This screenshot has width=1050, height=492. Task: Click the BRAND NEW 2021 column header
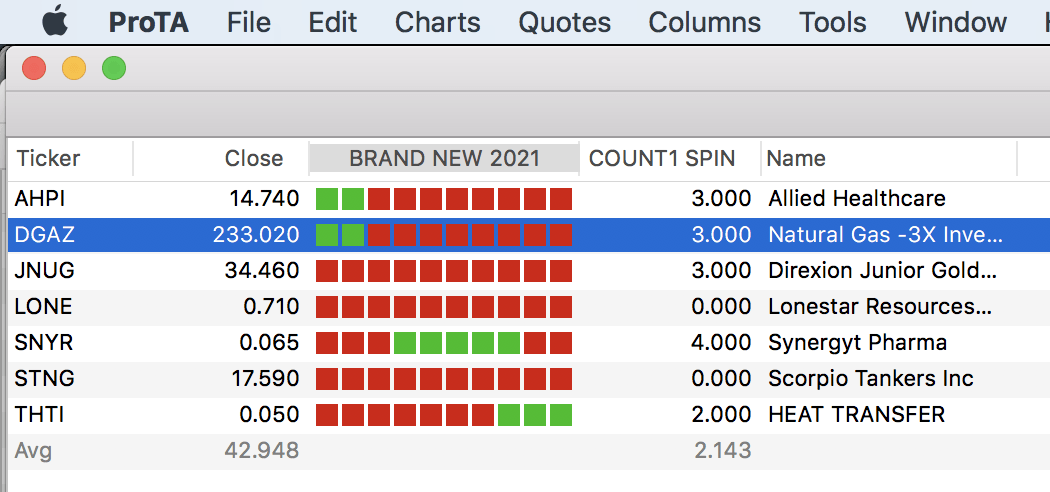(x=444, y=159)
